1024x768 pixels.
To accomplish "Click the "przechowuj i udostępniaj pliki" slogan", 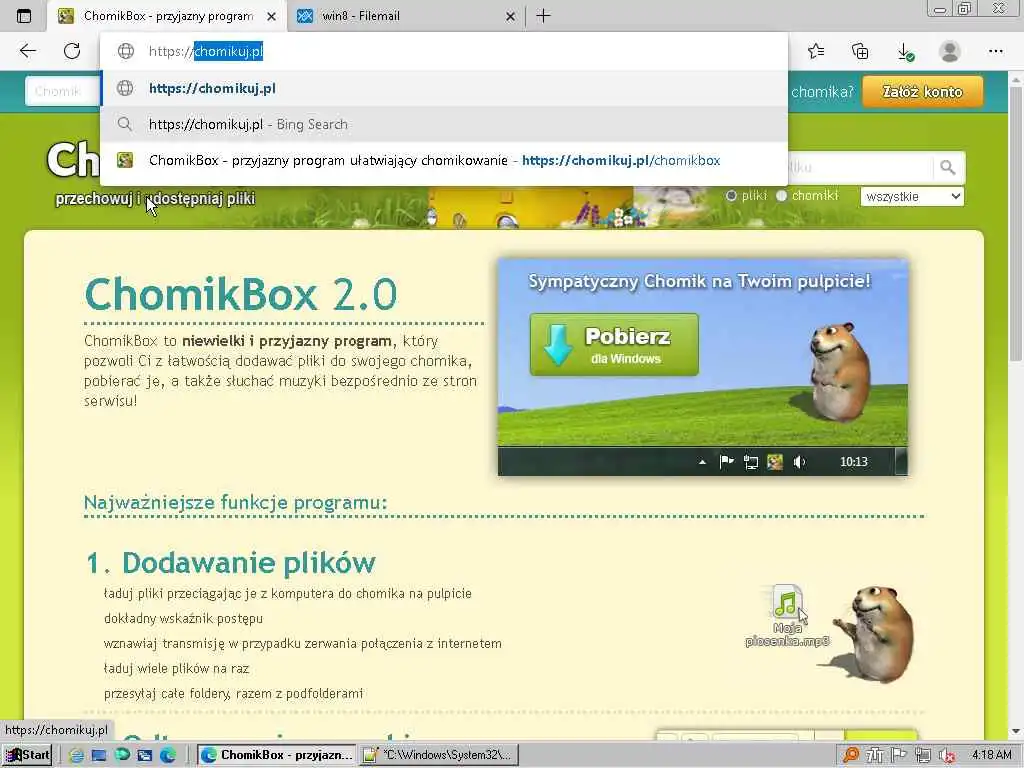I will [x=155, y=199].
